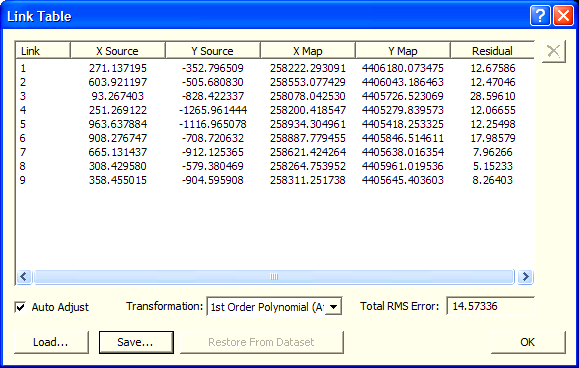Select link row number 8

275,166
